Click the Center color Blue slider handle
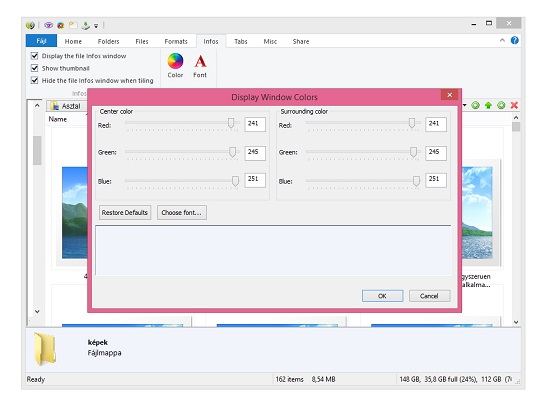The height and width of the screenshot is (404, 550). click(x=235, y=181)
